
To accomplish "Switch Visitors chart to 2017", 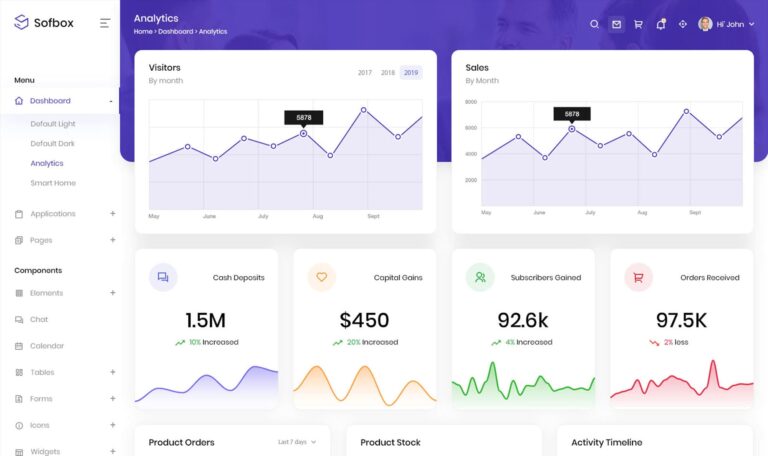I will [365, 73].
